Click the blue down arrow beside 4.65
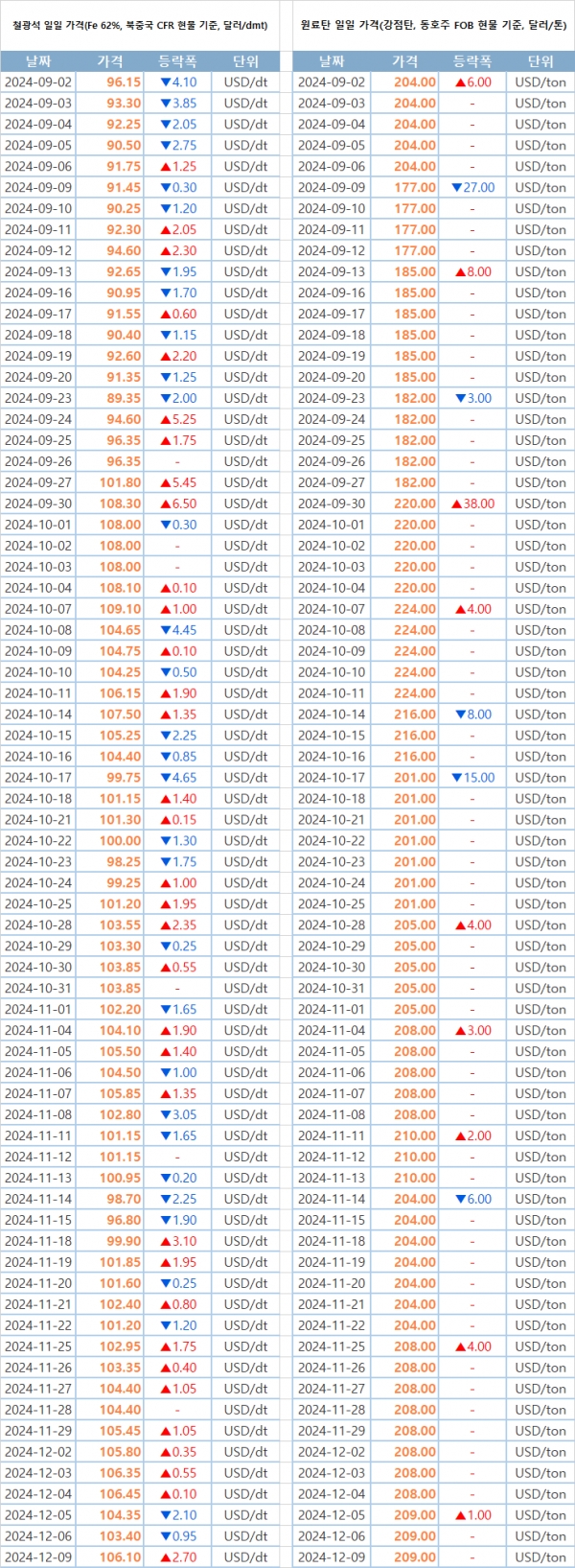This screenshot has width=575, height=1568. [x=165, y=778]
